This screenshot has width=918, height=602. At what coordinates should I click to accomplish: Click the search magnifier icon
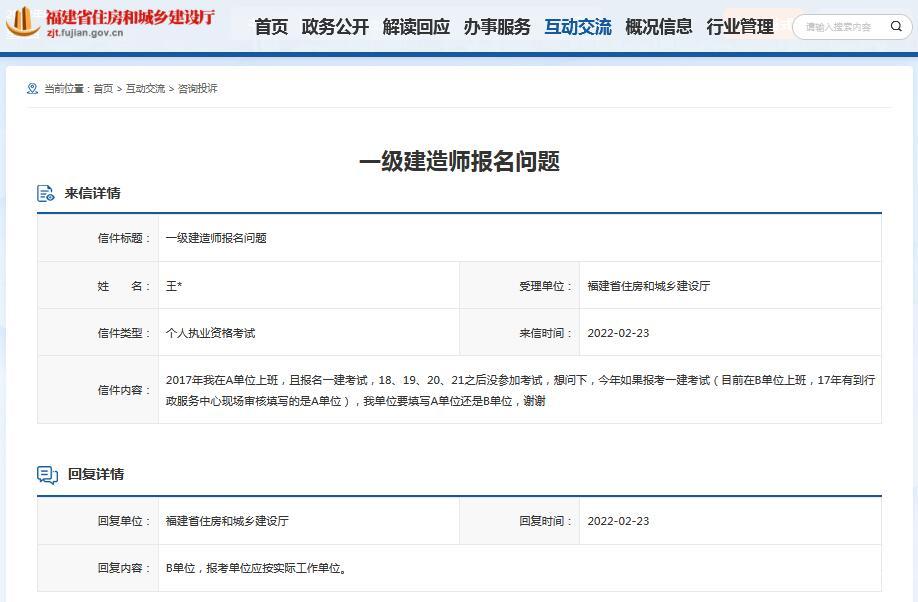point(896,26)
